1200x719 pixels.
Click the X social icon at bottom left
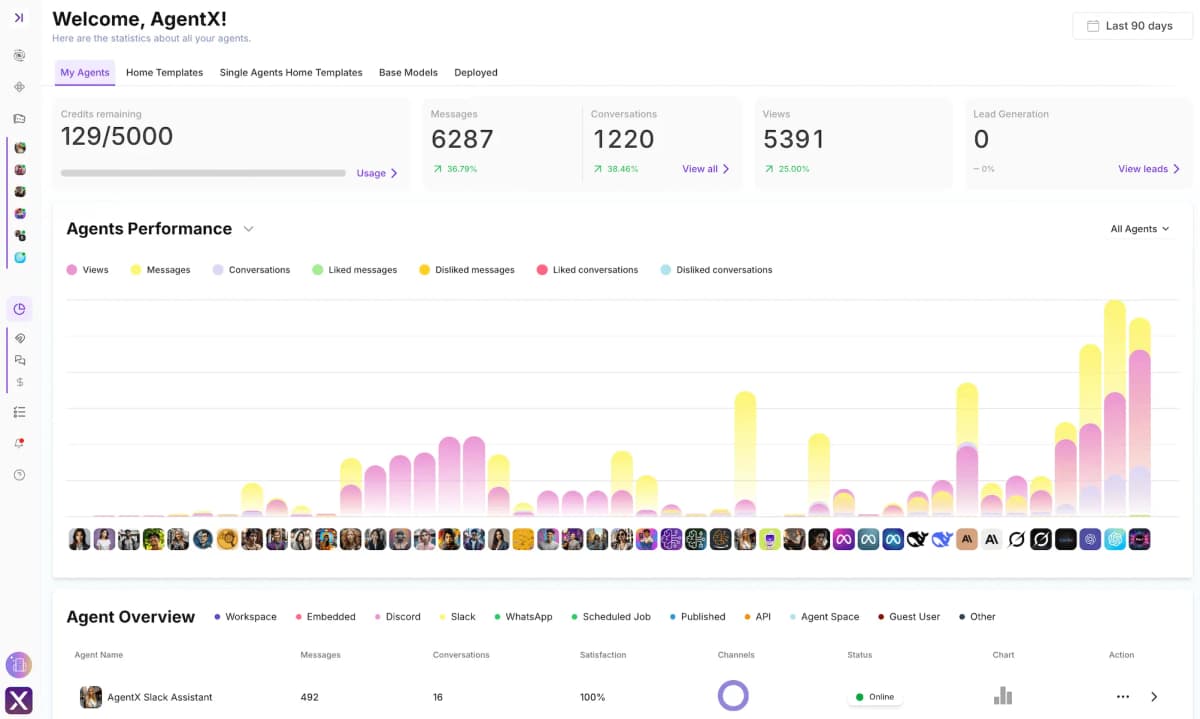[19, 700]
